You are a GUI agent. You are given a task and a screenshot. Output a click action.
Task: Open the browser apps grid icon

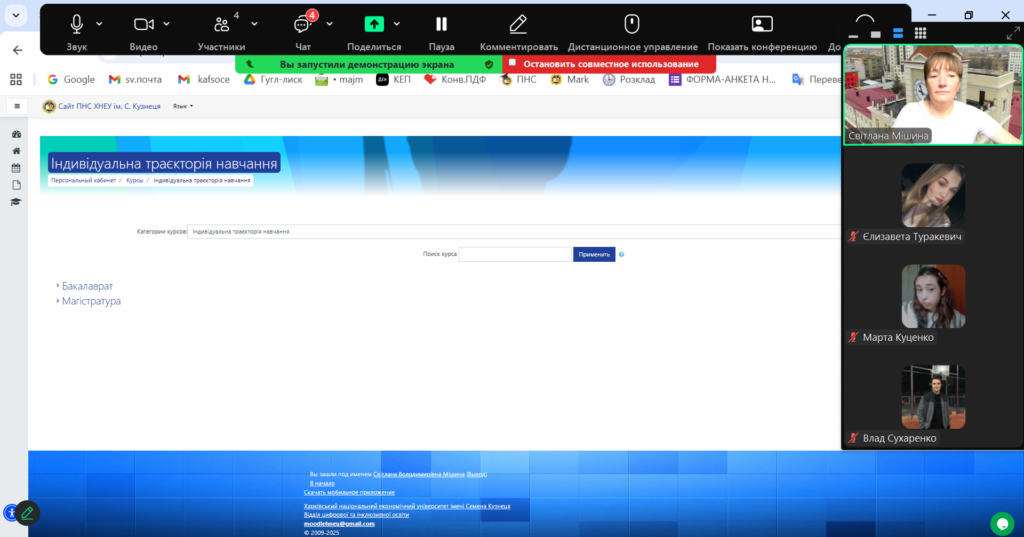pyautogui.click(x=16, y=79)
